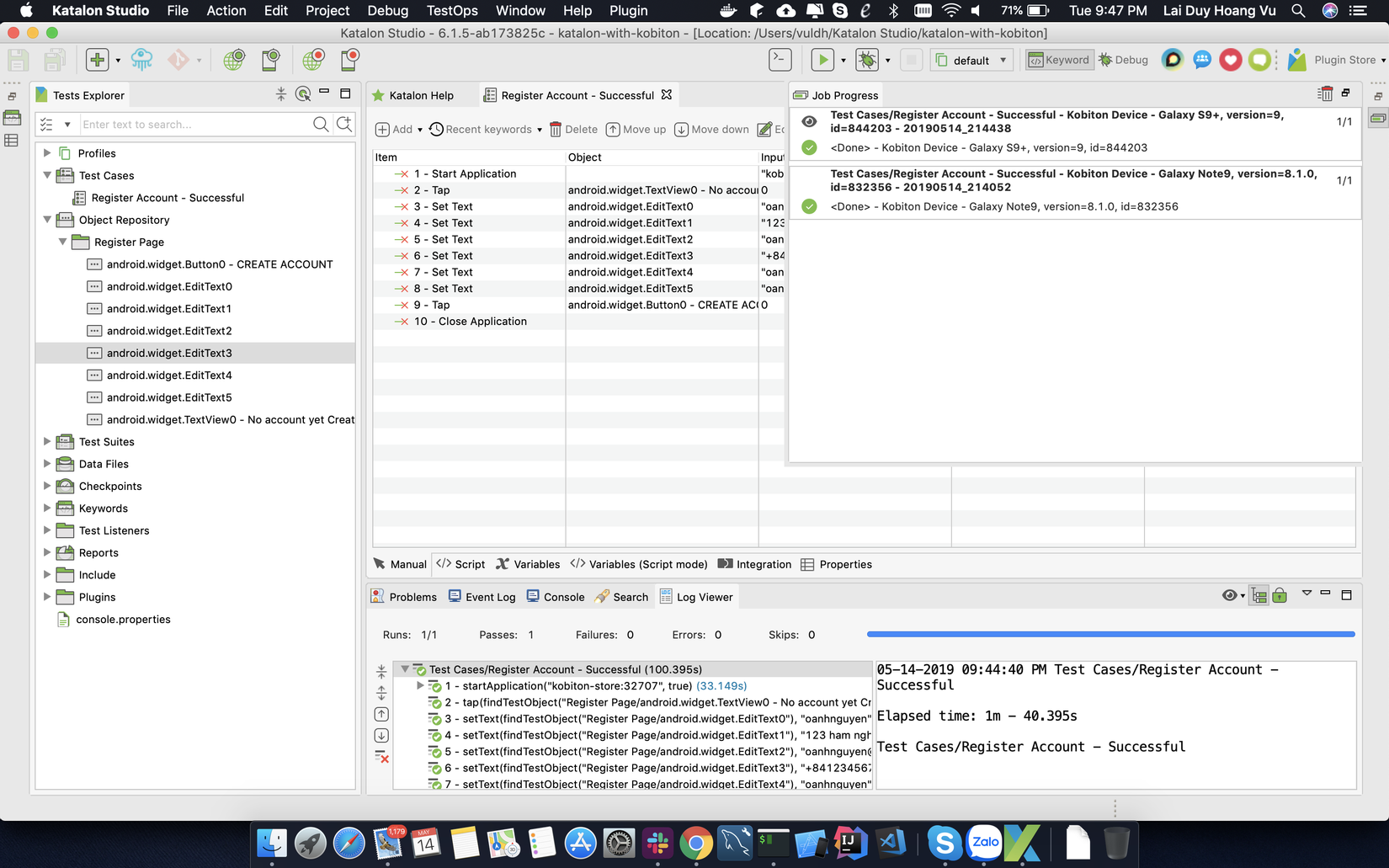Expand the Test Suites folder
The width and height of the screenshot is (1389, 868).
pos(47,441)
